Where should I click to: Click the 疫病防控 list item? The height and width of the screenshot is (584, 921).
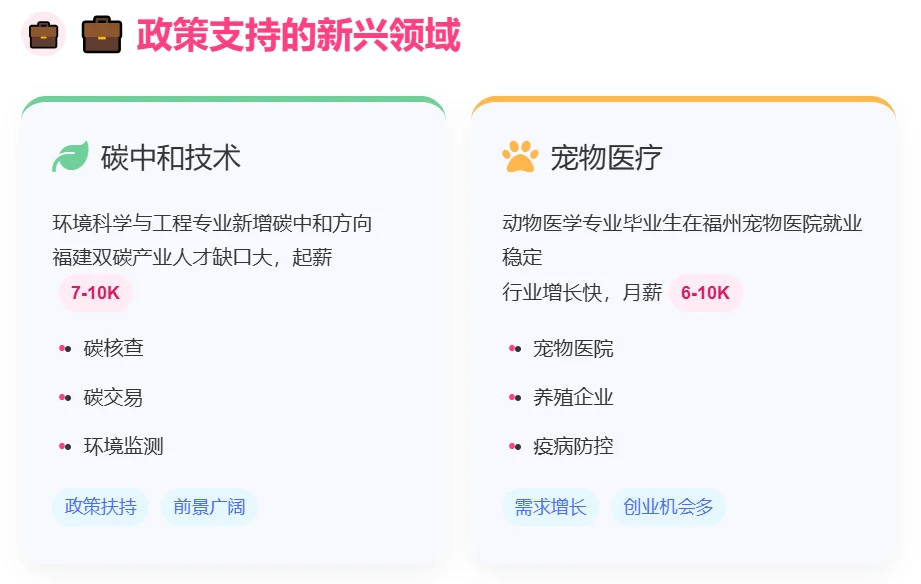(573, 447)
